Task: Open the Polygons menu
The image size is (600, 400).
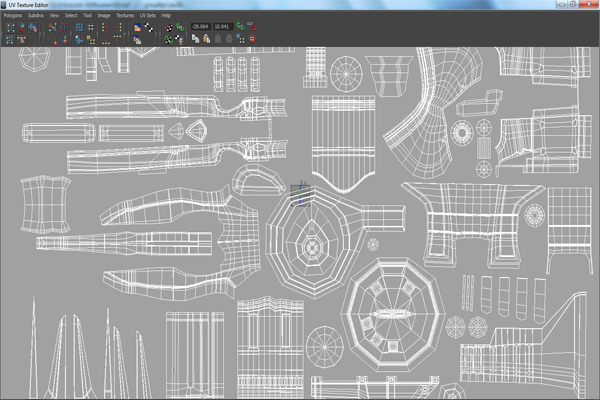Action: pyautogui.click(x=13, y=15)
